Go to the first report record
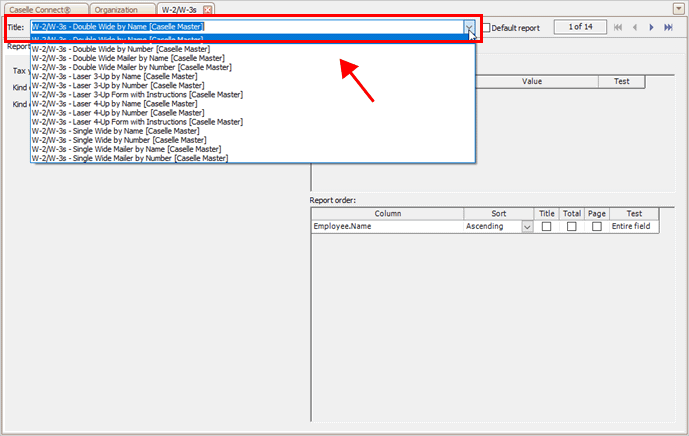The width and height of the screenshot is (689, 436). pos(618,27)
